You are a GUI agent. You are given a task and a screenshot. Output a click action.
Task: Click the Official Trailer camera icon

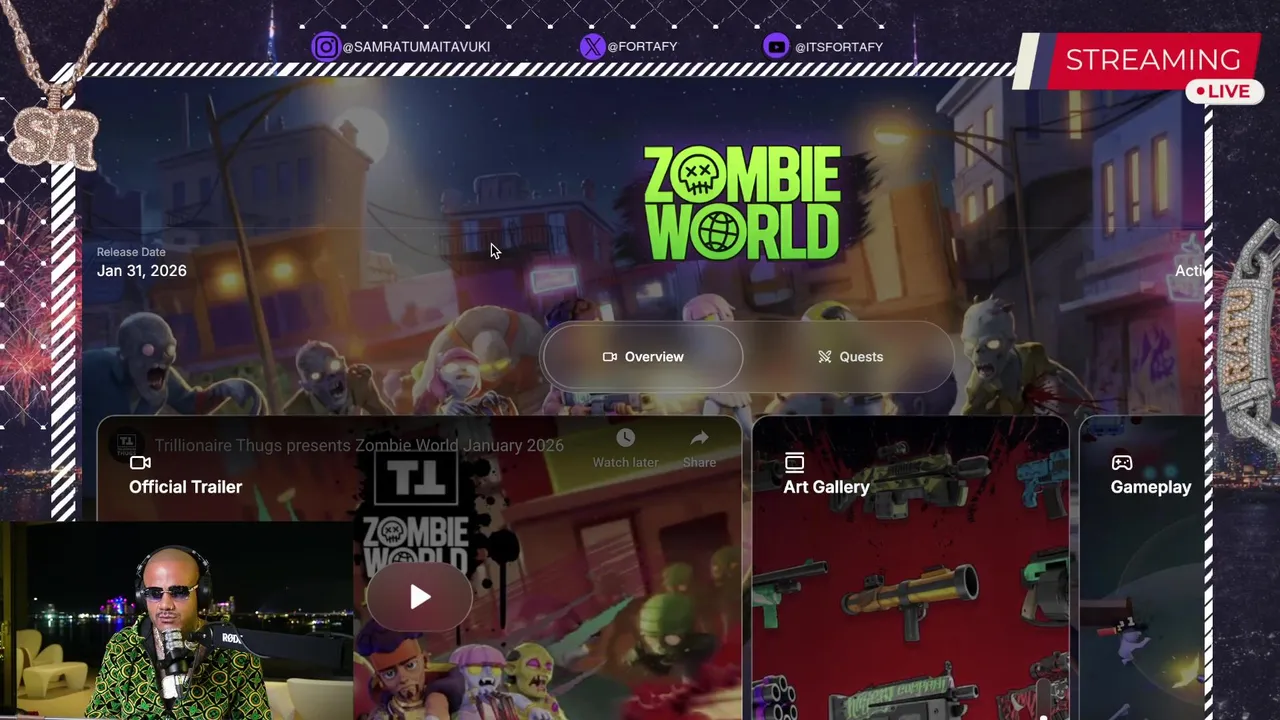click(140, 463)
